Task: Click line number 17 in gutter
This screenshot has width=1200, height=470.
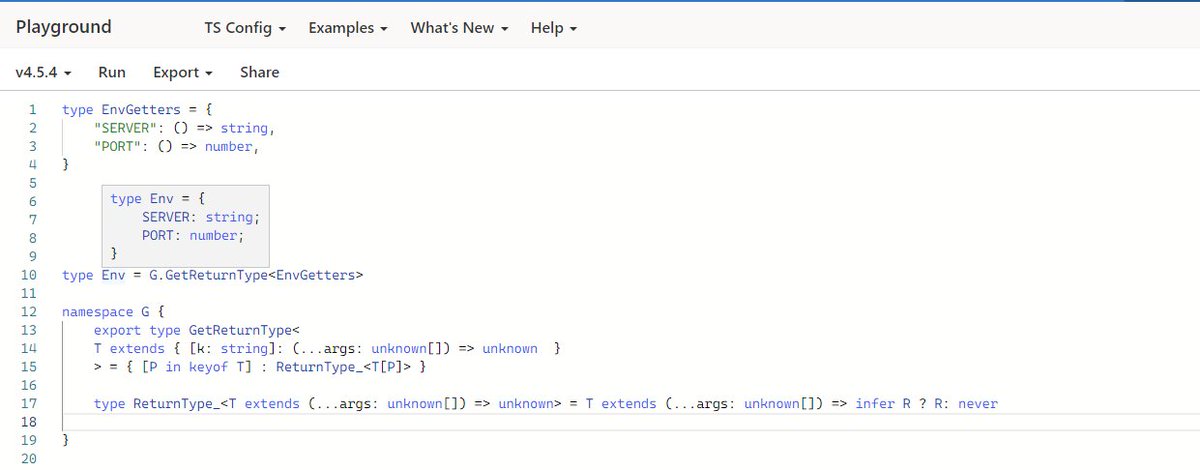Action: coord(29,404)
